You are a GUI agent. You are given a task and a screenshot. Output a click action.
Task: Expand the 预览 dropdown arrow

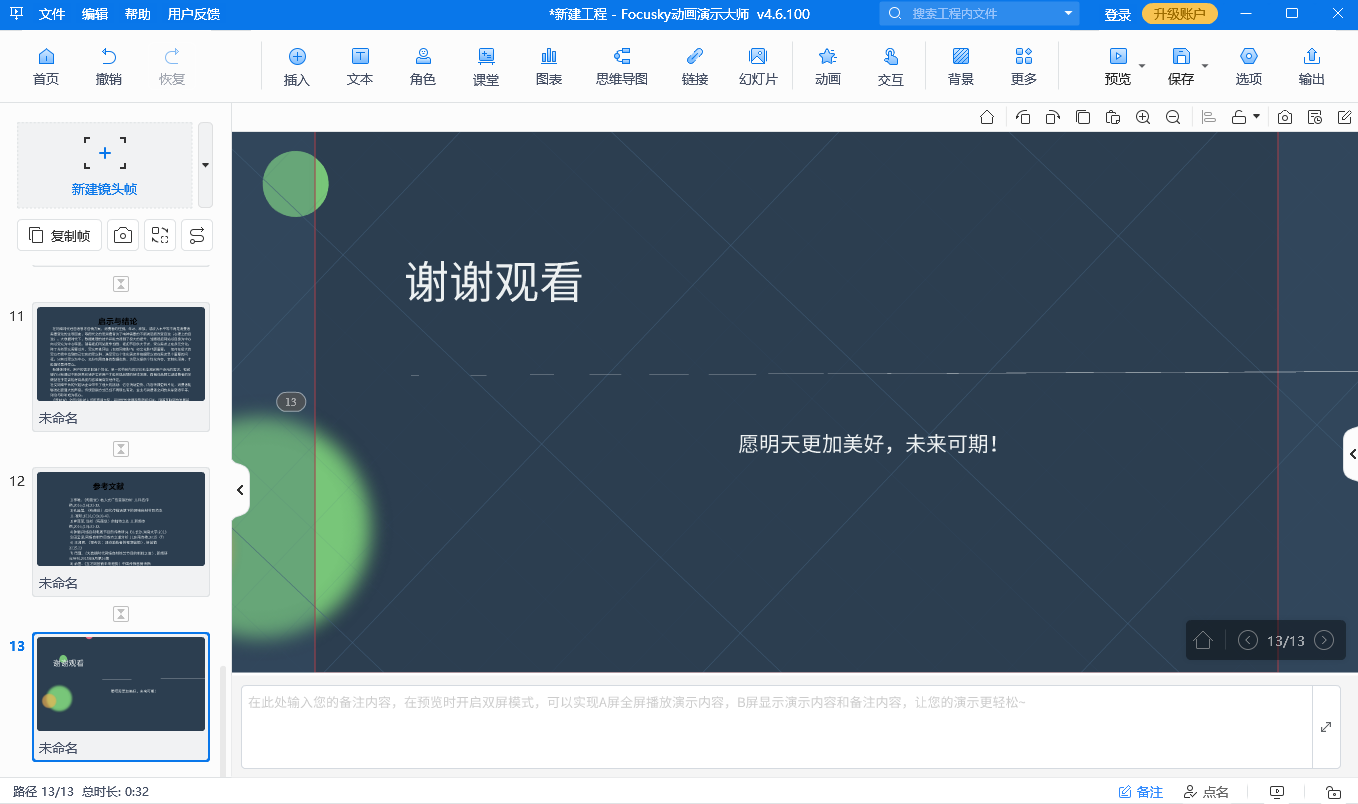[1142, 66]
